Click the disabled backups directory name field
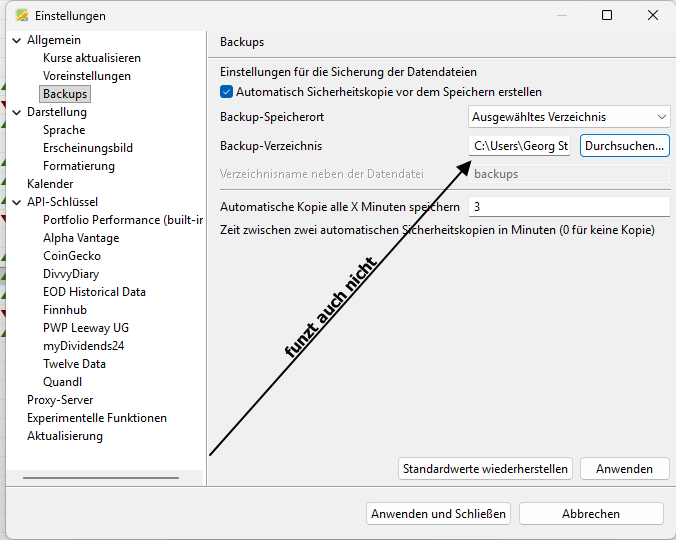 click(x=569, y=174)
